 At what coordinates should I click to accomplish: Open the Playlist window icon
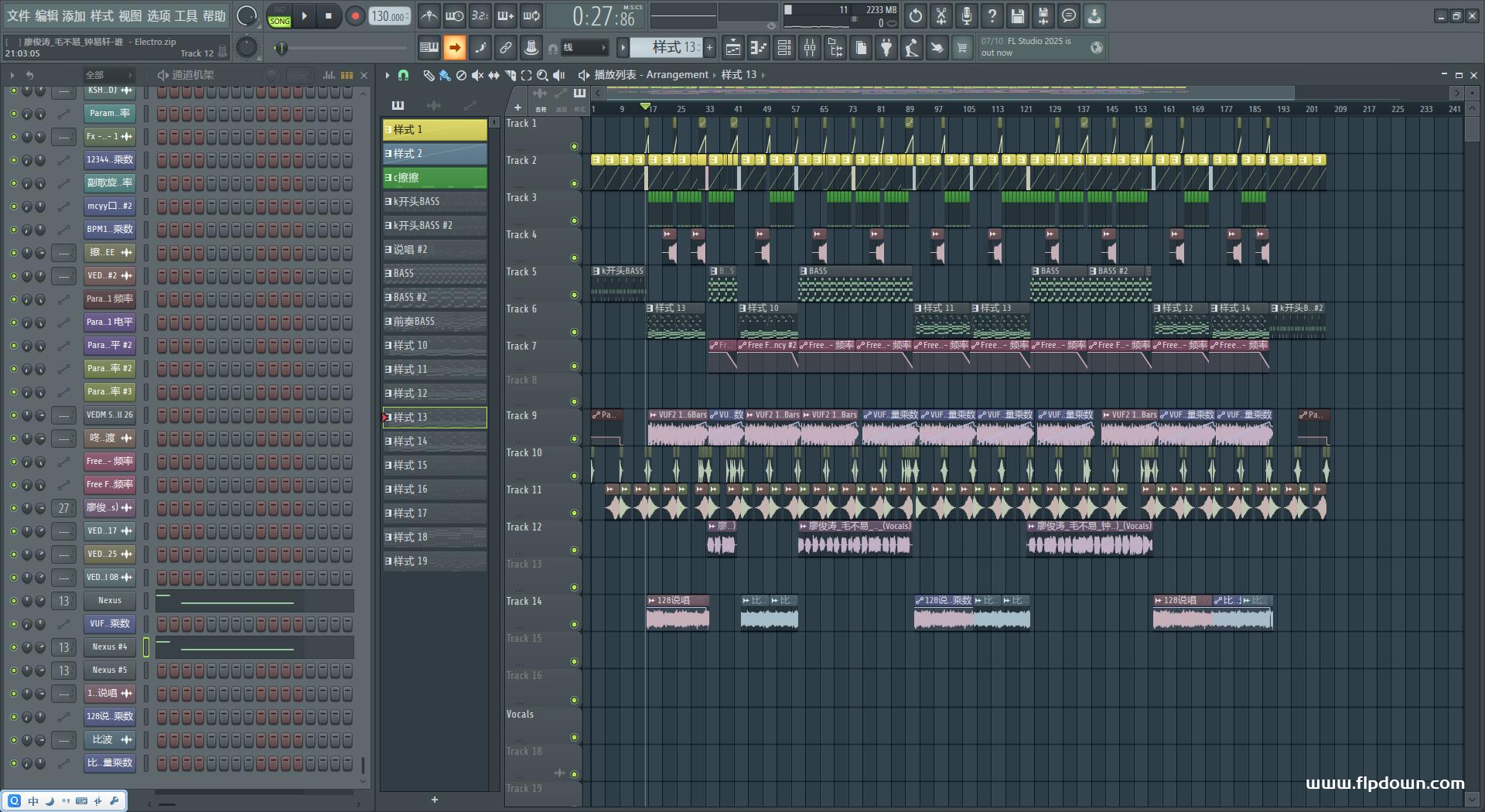(x=732, y=48)
